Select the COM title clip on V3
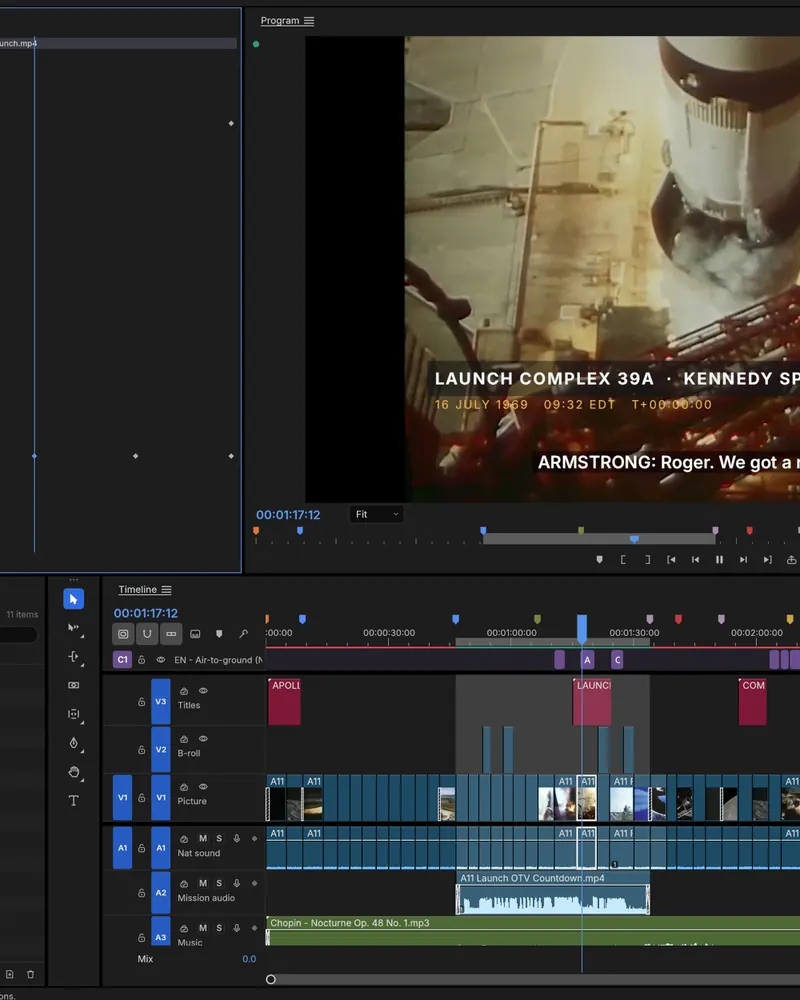 point(752,702)
